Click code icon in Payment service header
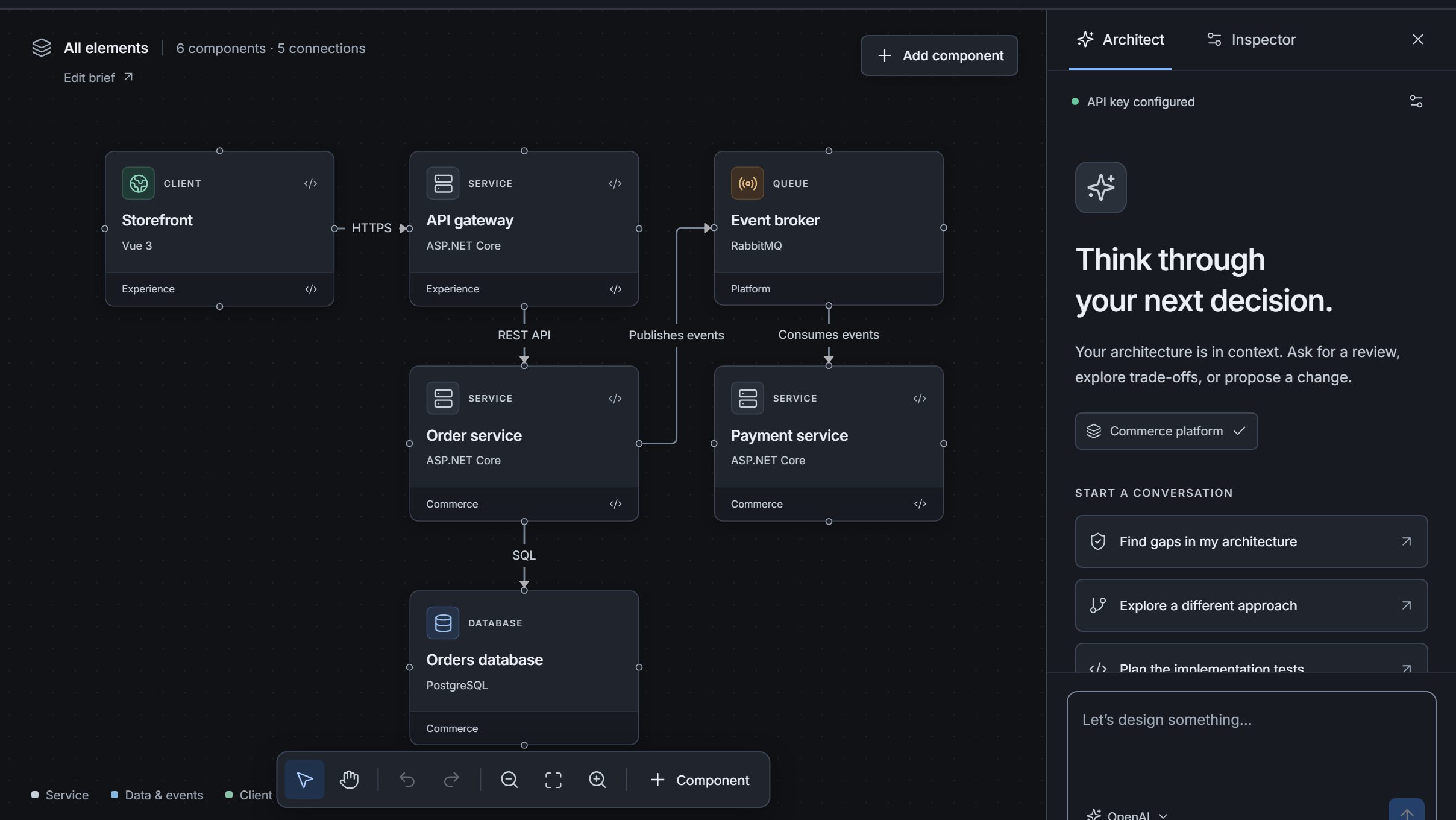The width and height of the screenshot is (1456, 820). pos(920,399)
